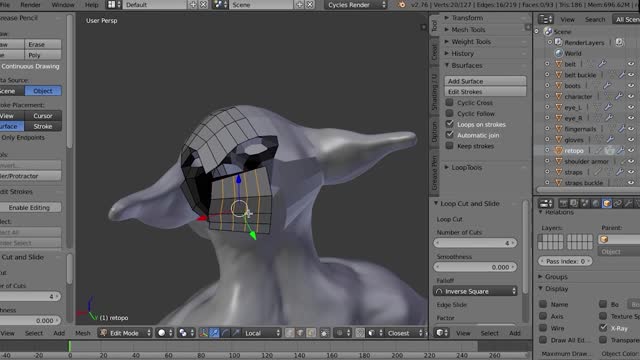The width and height of the screenshot is (640, 360).
Task: Select the translate manipulator arrow icon
Action: (x=214, y=333)
